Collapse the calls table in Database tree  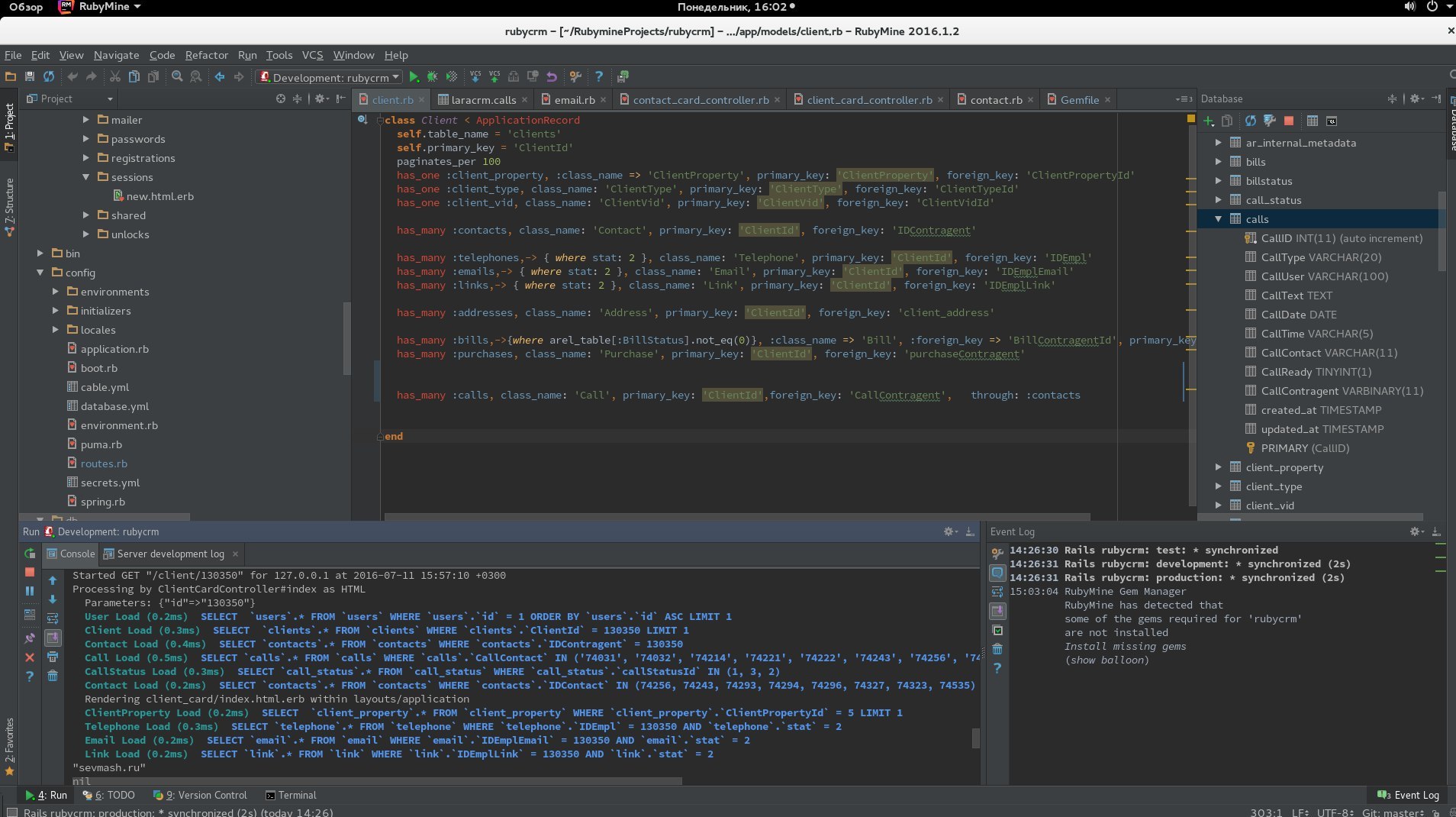[x=1218, y=219]
